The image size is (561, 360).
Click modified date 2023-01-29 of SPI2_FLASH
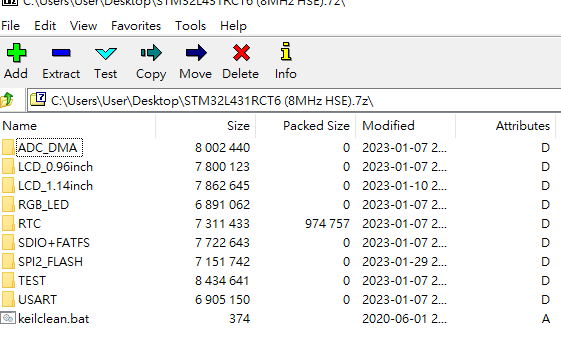[404, 261]
